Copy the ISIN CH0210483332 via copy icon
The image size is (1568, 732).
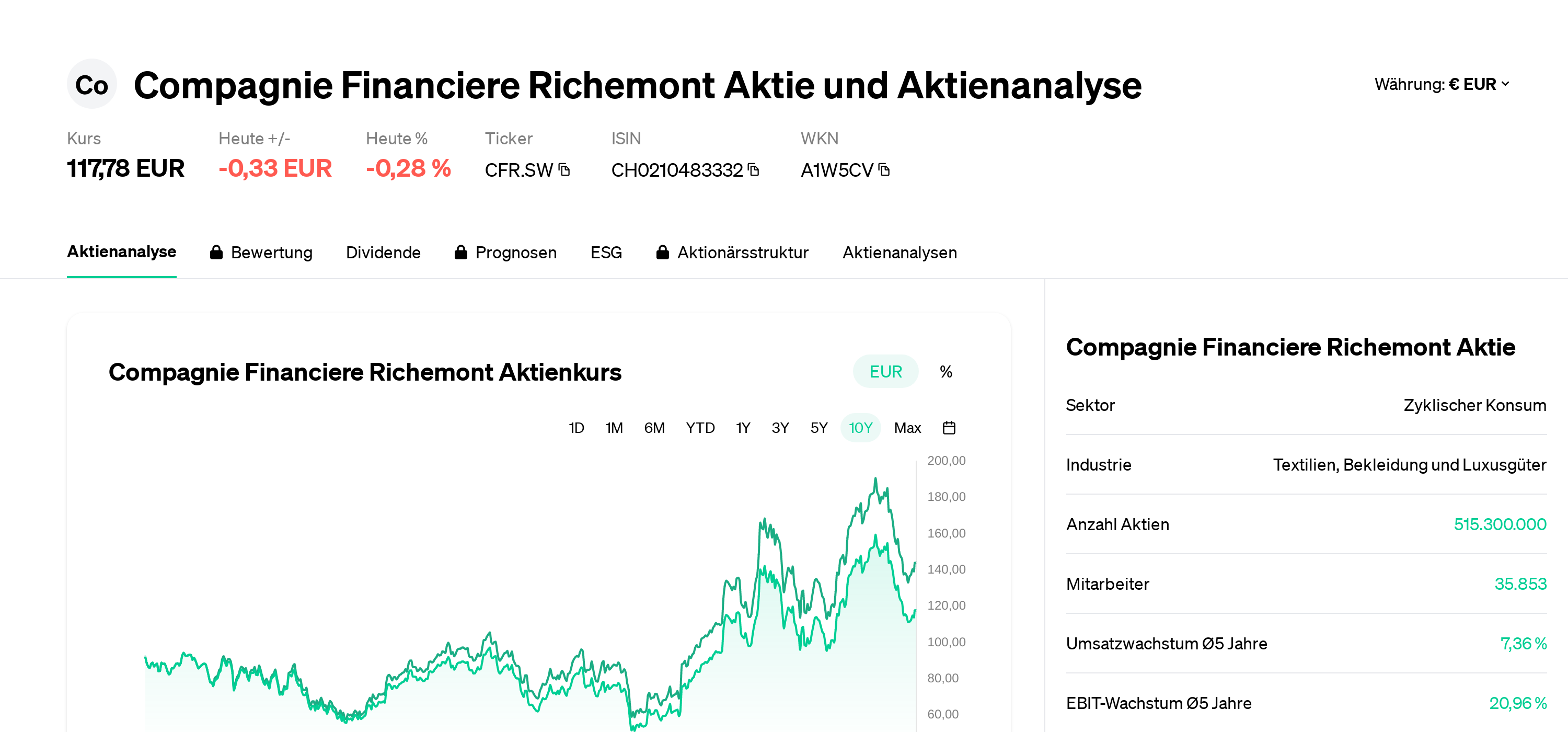click(x=754, y=170)
